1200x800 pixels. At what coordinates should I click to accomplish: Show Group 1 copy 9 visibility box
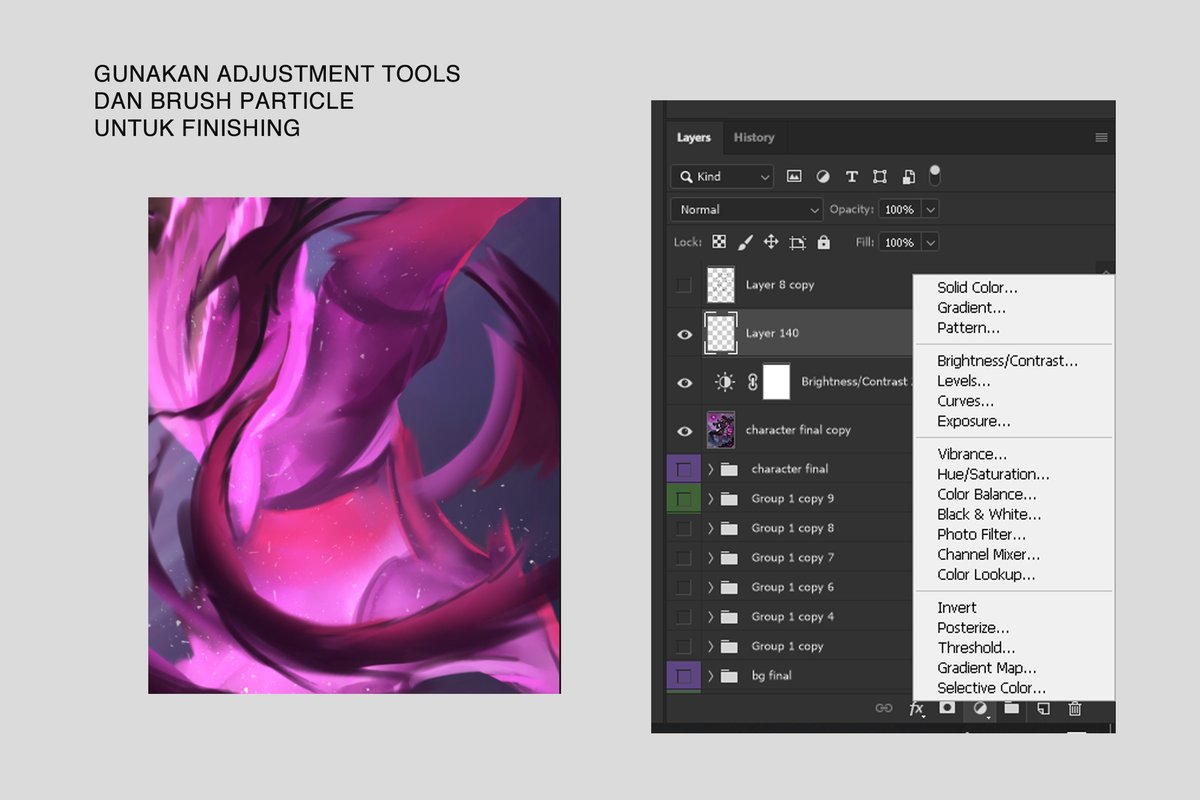(684, 498)
